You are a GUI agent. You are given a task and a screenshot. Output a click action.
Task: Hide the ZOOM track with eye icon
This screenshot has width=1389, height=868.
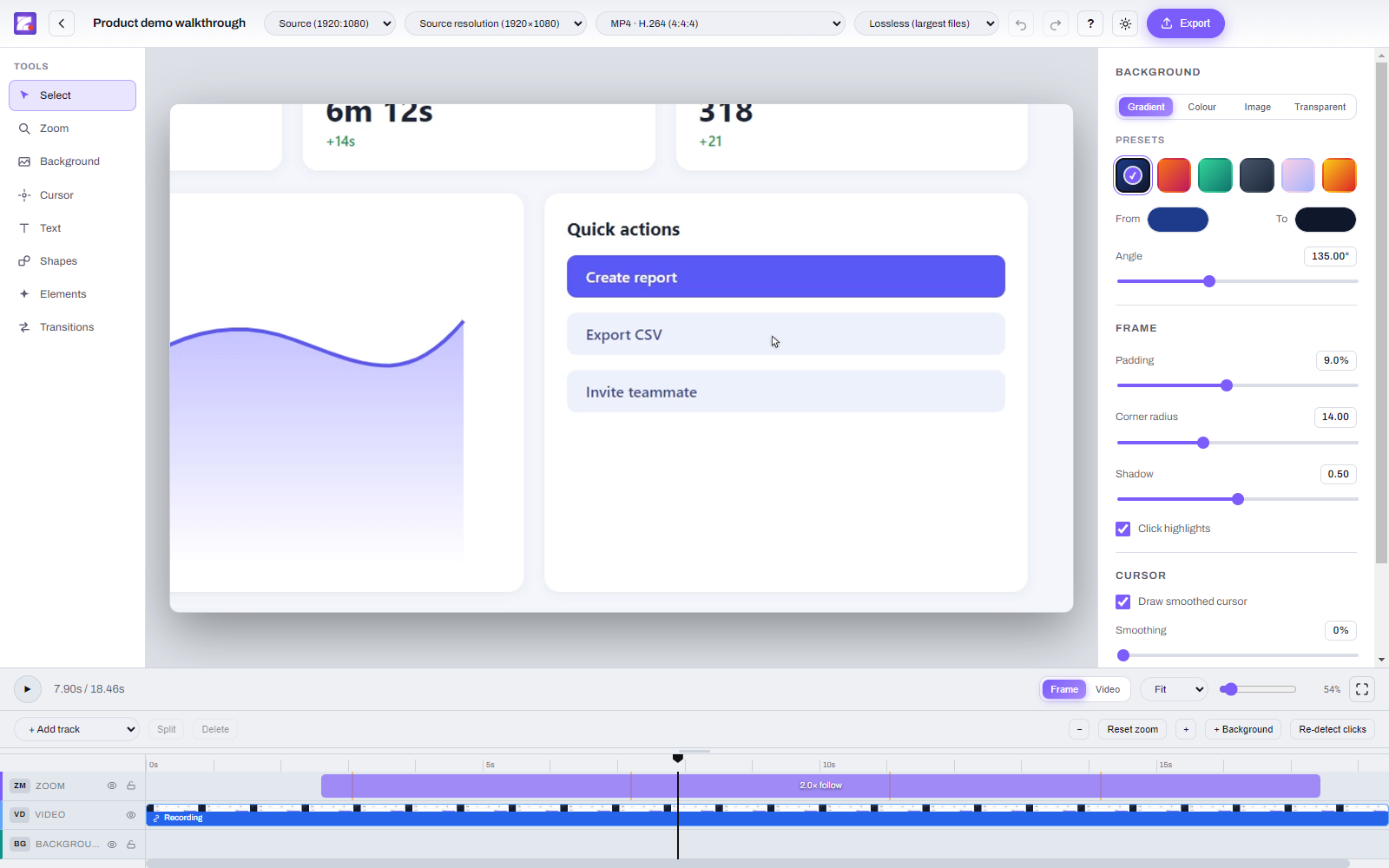[x=112, y=786]
